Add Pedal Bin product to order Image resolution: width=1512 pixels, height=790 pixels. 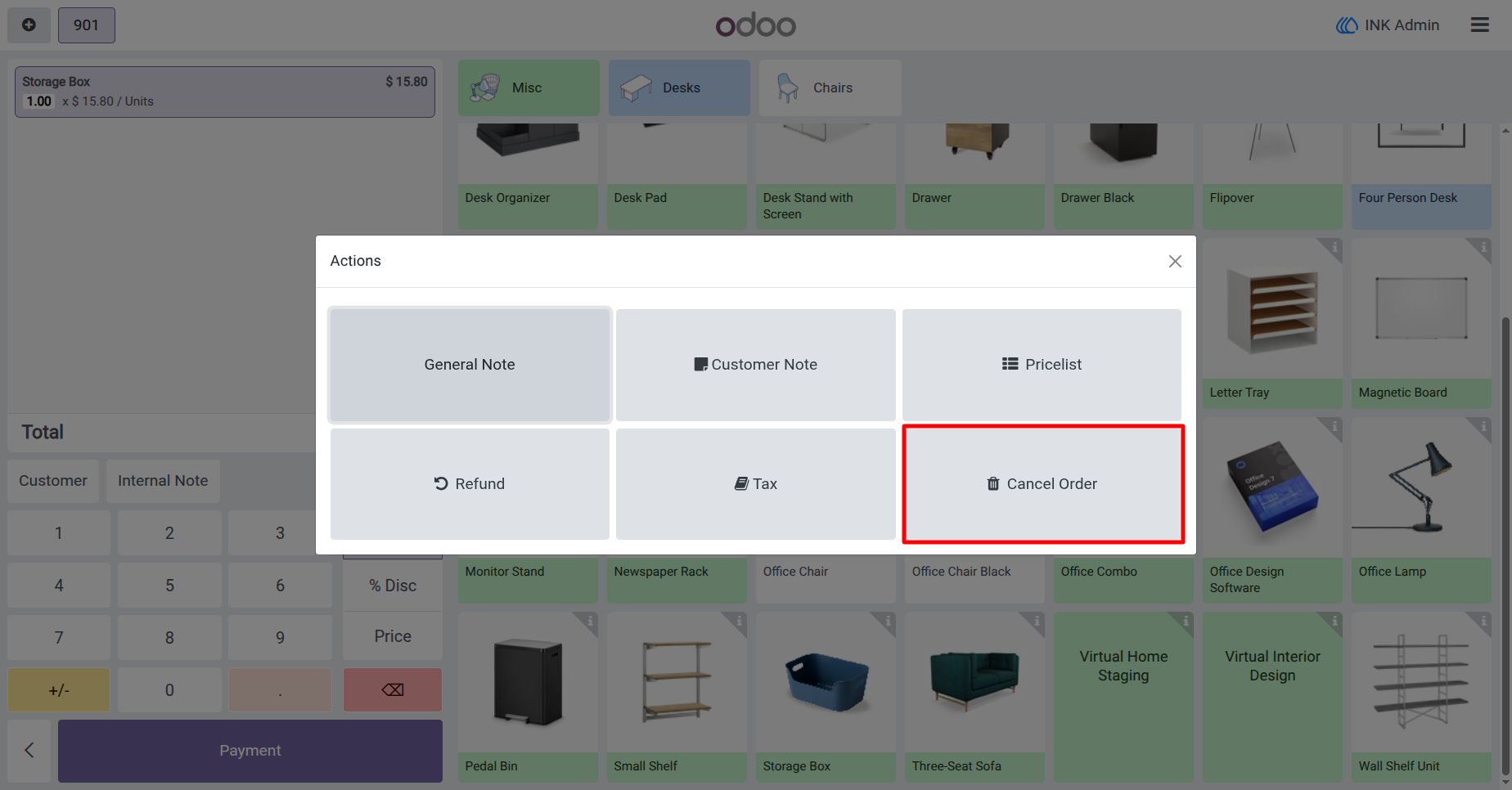(528, 697)
